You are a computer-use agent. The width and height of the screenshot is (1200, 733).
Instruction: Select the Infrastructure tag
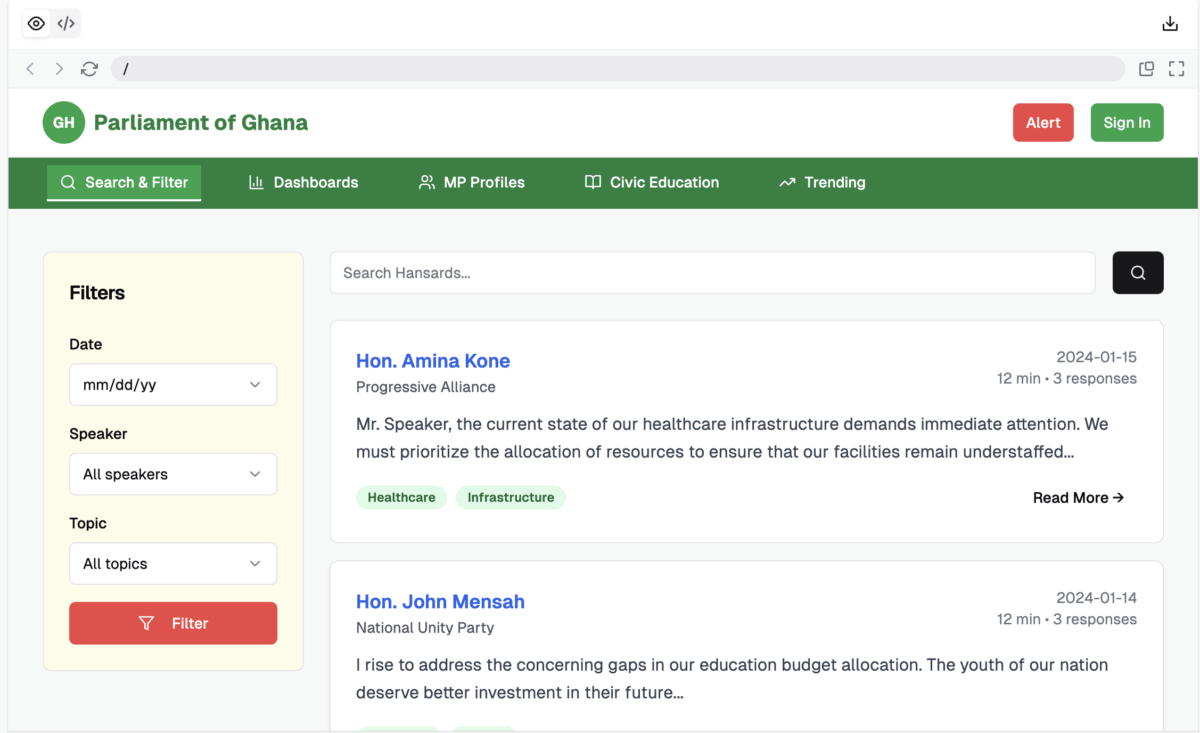511,497
